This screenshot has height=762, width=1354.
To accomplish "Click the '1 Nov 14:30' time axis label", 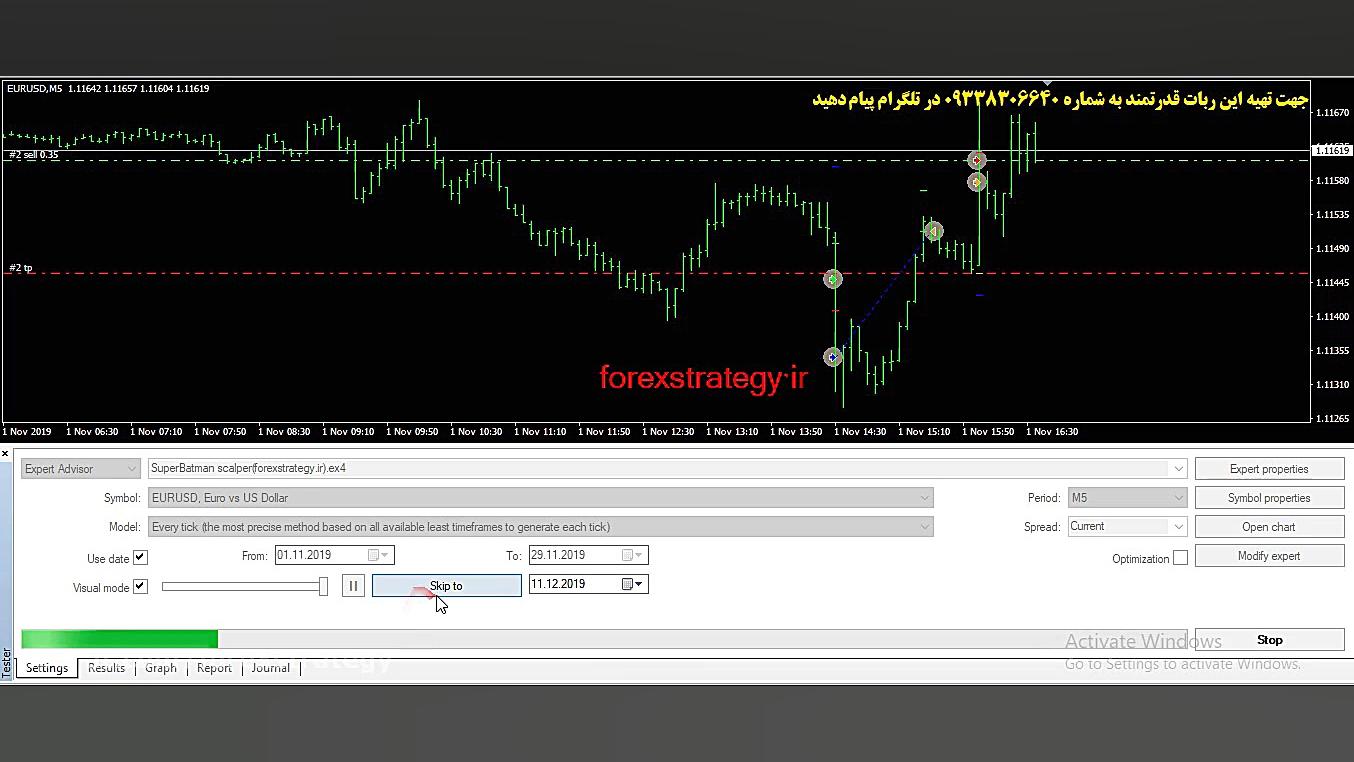I will pyautogui.click(x=860, y=432).
